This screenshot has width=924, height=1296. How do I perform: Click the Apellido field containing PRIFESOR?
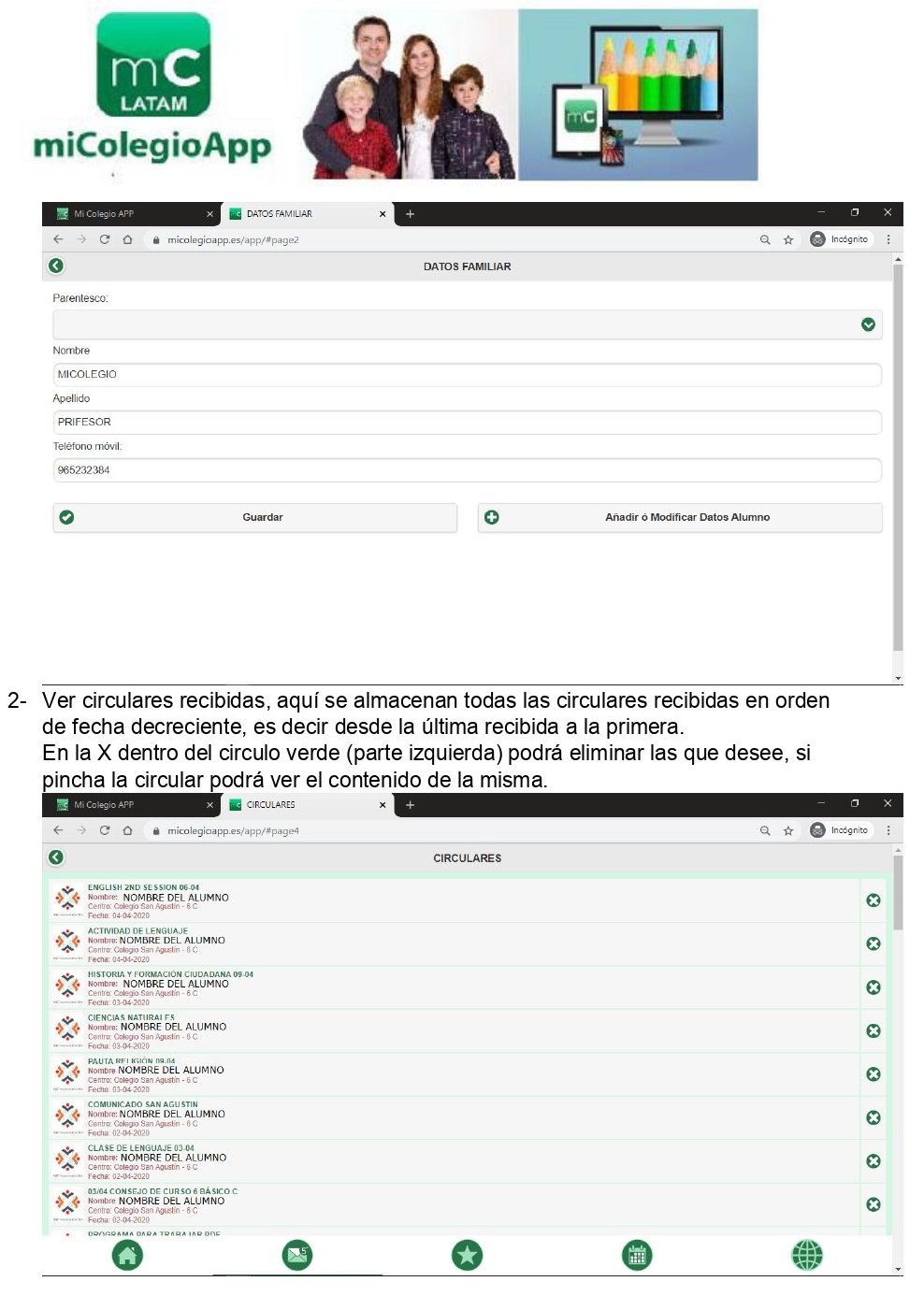tap(468, 422)
